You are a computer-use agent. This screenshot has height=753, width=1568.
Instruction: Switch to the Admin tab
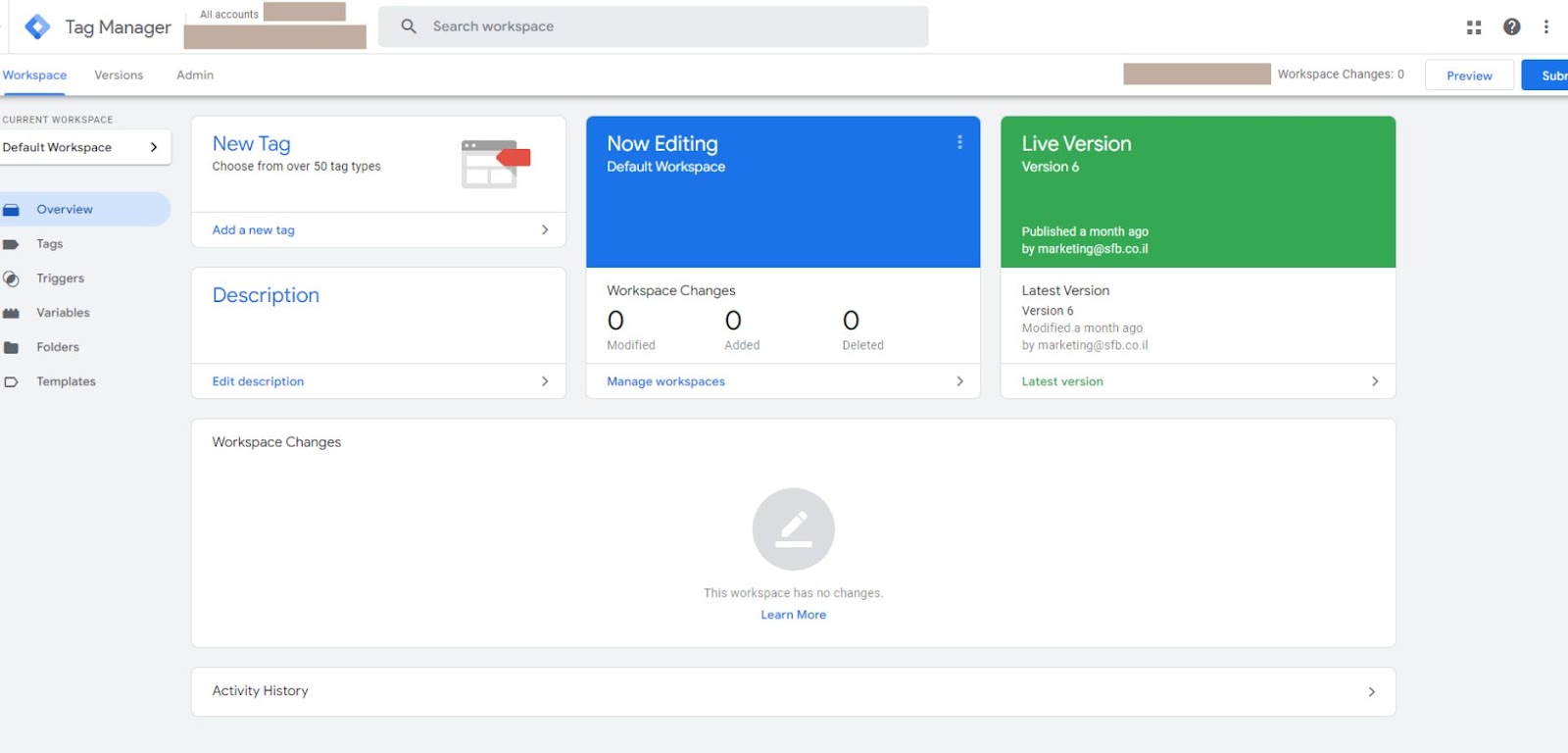click(x=195, y=75)
